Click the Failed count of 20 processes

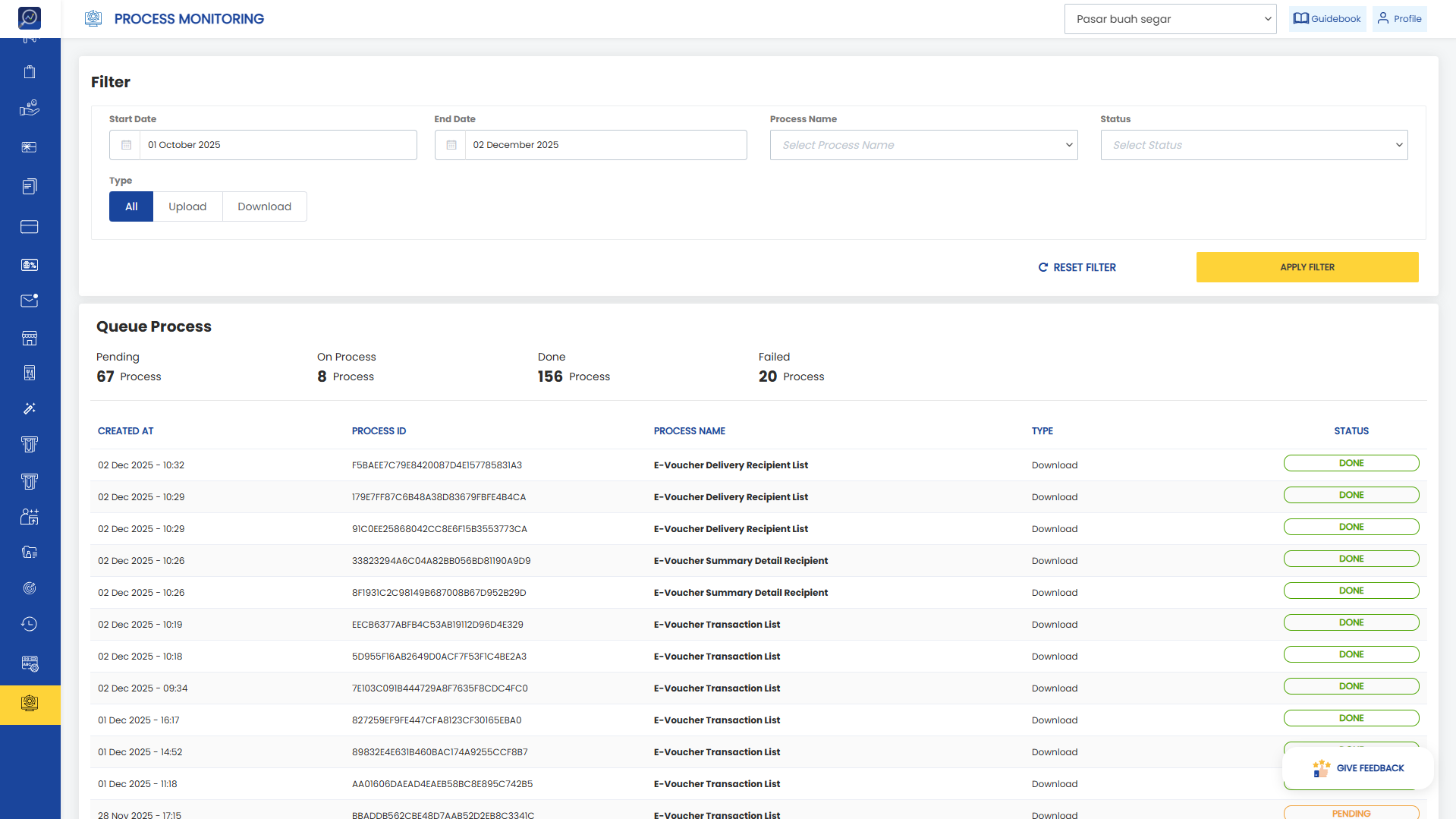coord(791,376)
